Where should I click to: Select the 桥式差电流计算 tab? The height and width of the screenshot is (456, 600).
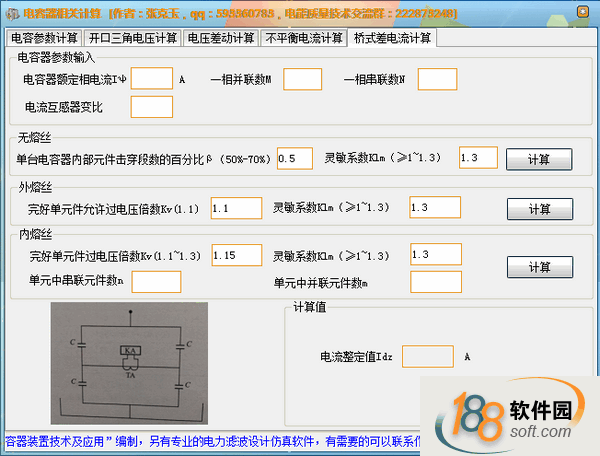coord(392,38)
